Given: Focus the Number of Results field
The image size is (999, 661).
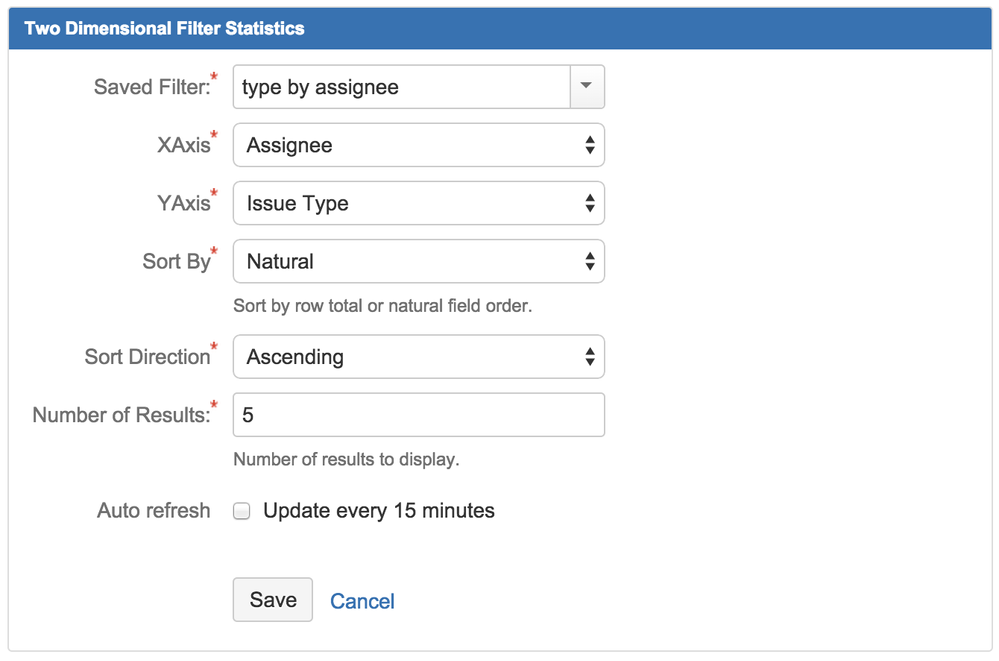Looking at the screenshot, I should 418,414.
